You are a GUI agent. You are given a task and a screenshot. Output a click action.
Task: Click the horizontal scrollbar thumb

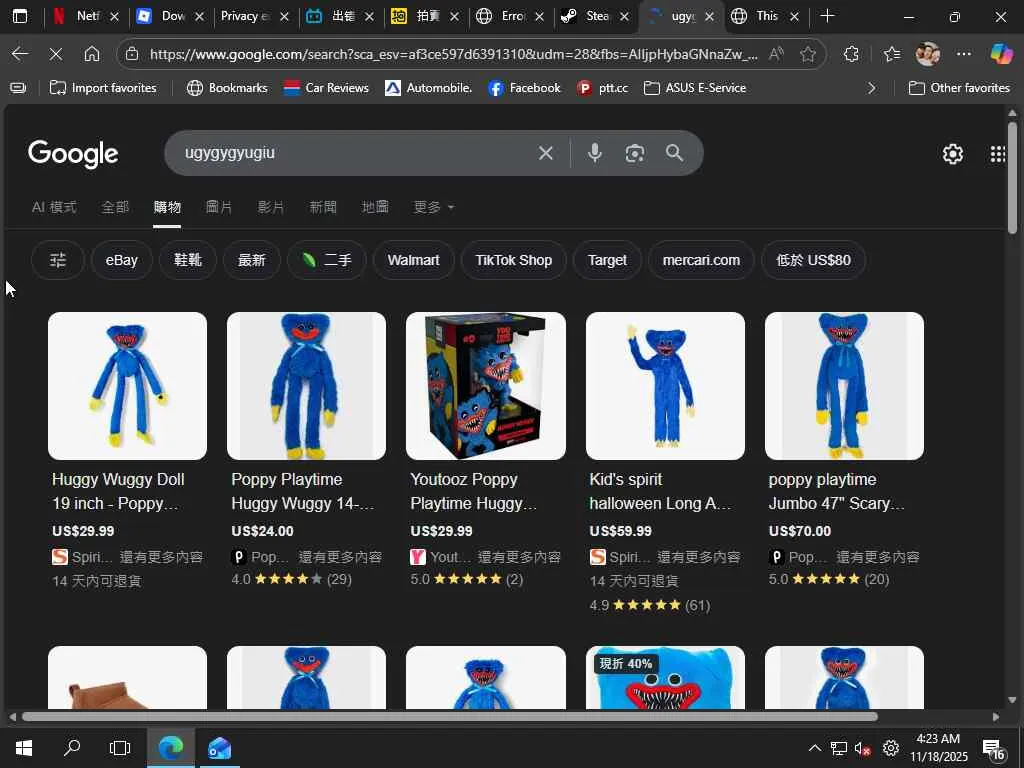[450, 716]
